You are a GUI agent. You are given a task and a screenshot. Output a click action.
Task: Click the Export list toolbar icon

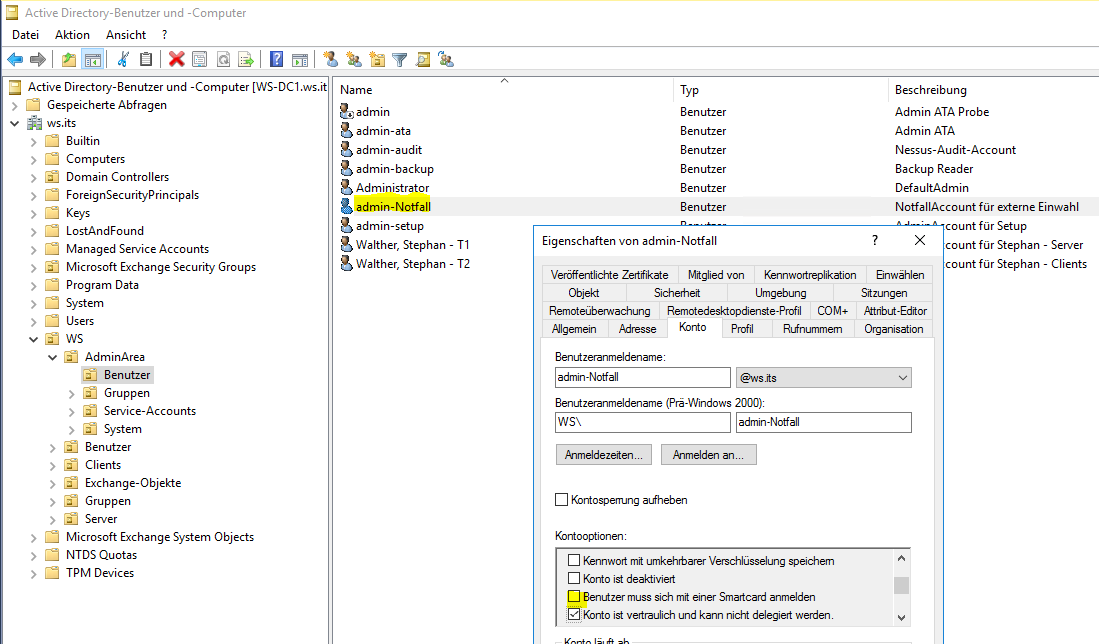click(246, 60)
